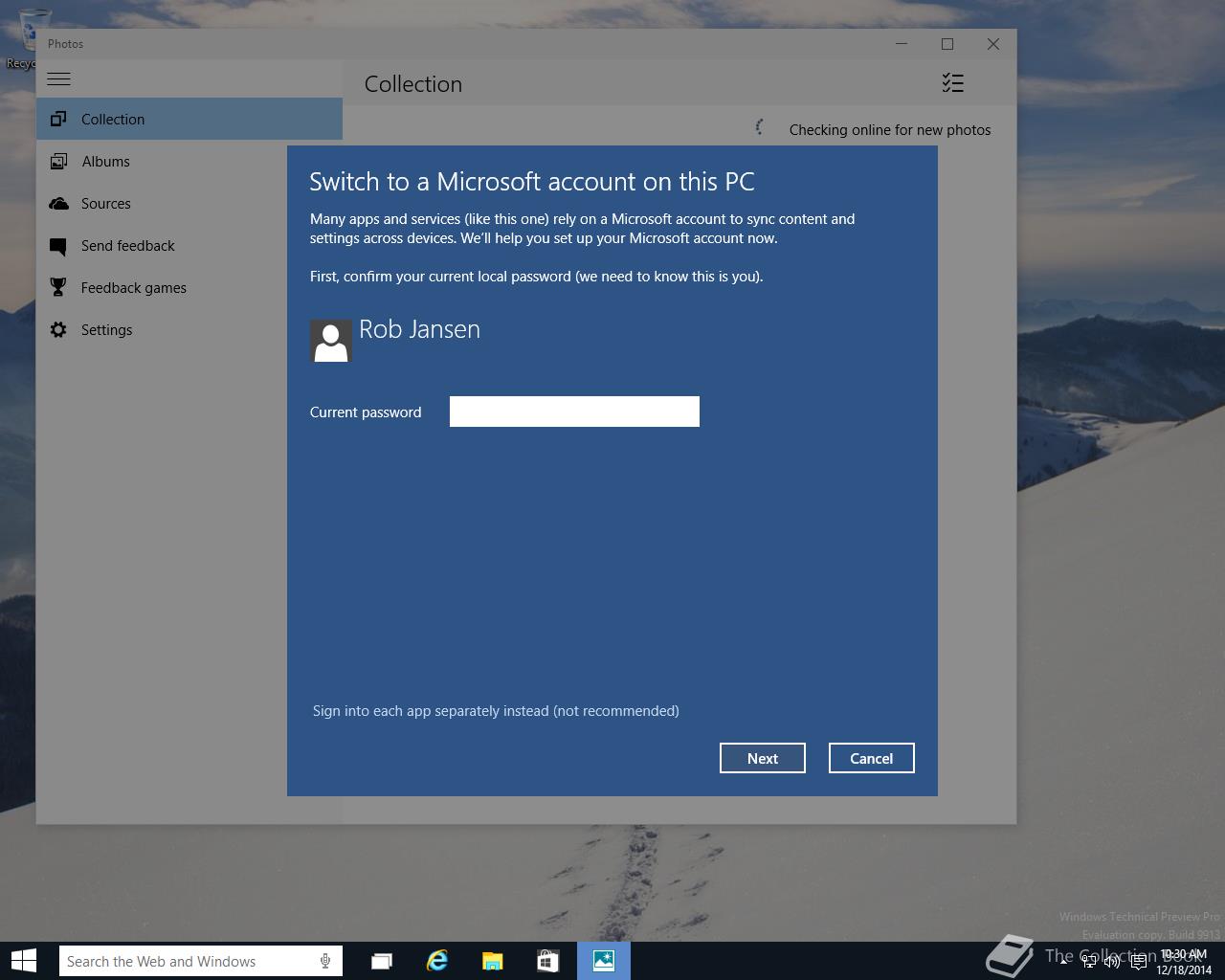
Task: Click the Next button
Action: point(763,758)
